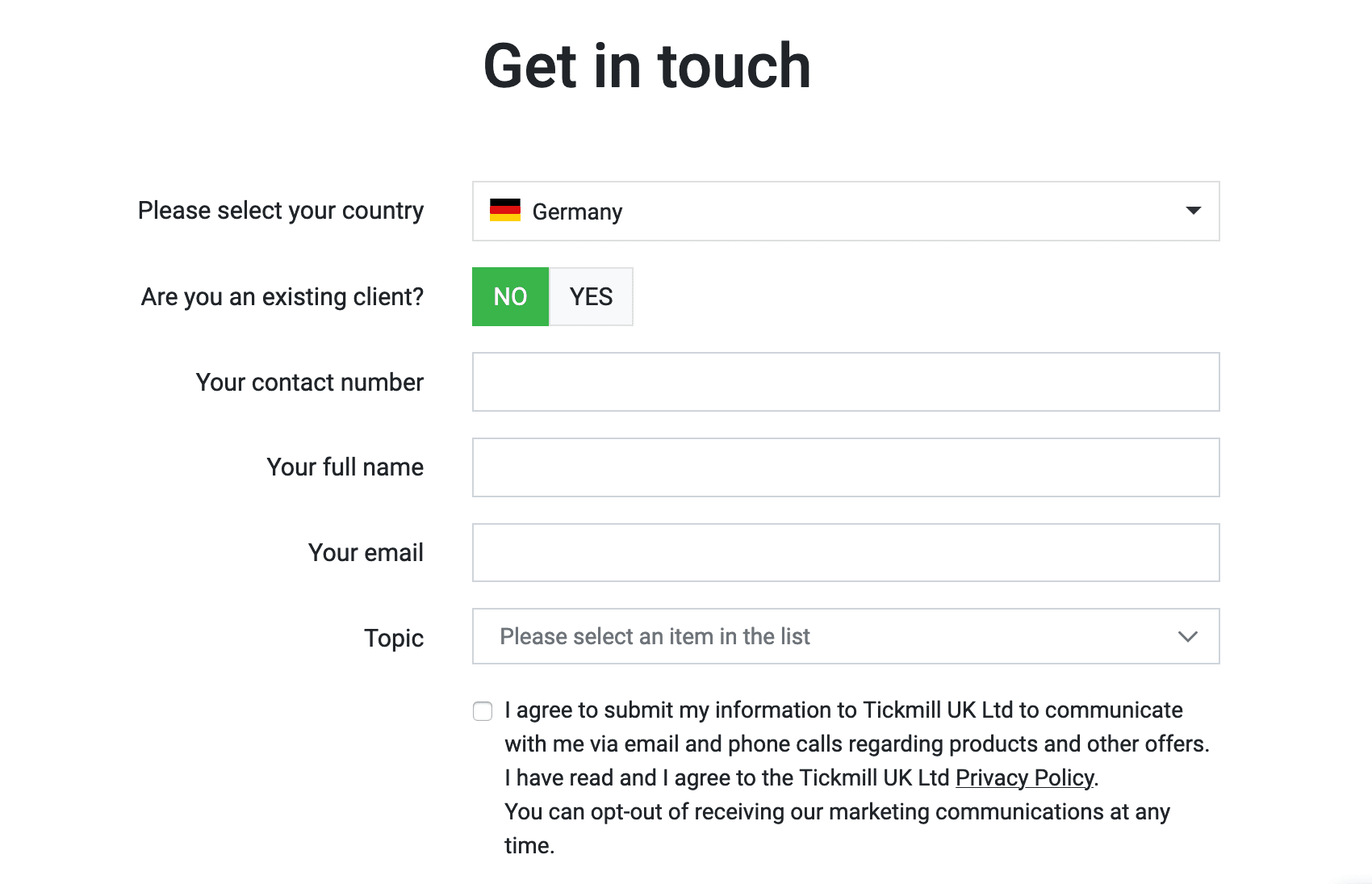Click the 'Your full name' label
1372x884 pixels.
click(345, 467)
